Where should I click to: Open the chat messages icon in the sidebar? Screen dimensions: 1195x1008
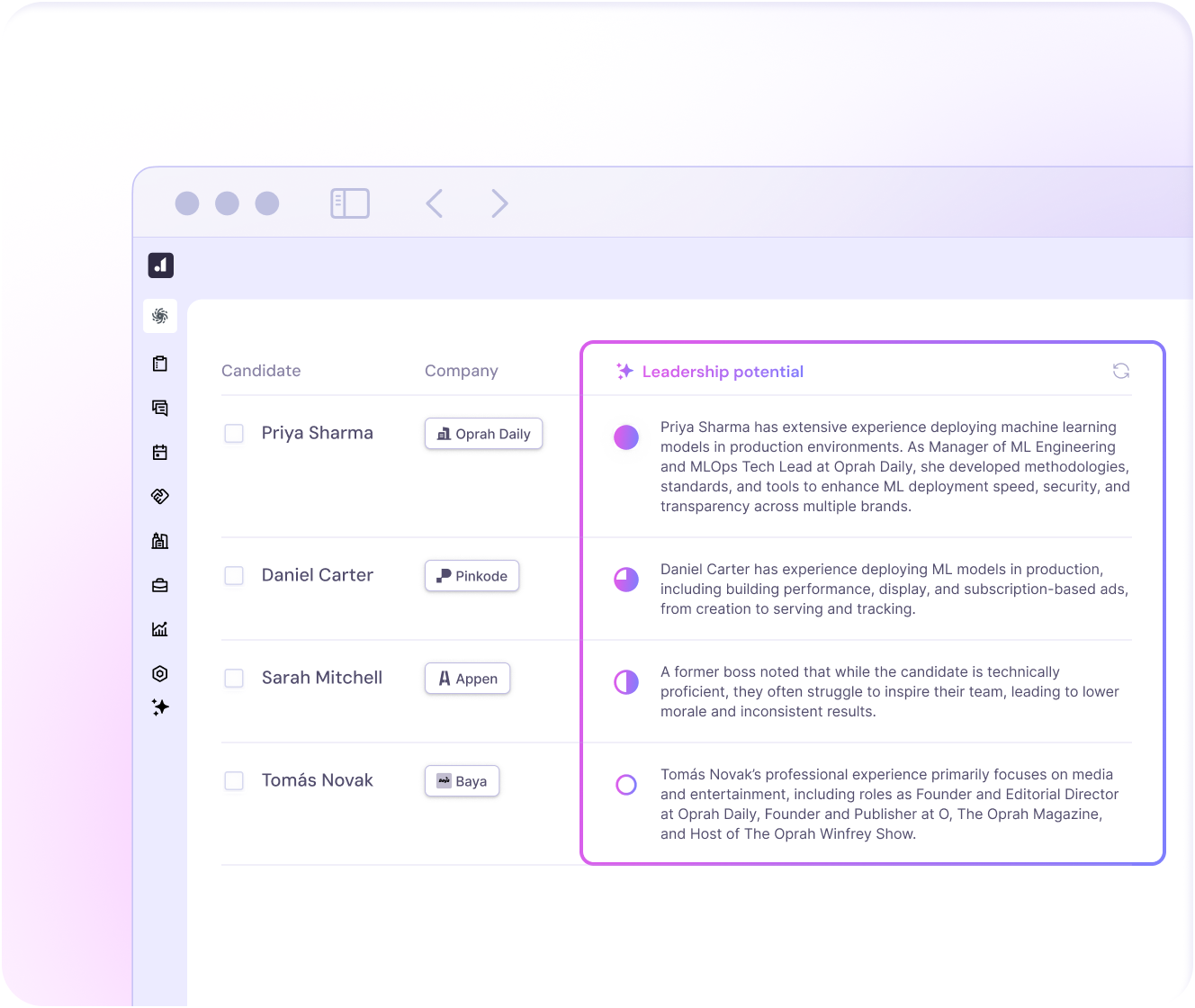[x=160, y=408]
